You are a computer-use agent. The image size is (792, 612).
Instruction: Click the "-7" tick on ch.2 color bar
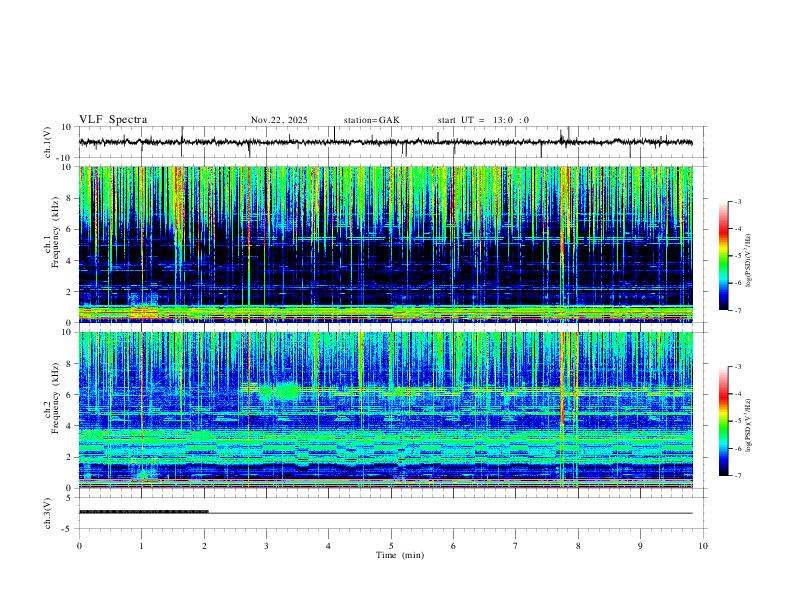[x=737, y=476]
